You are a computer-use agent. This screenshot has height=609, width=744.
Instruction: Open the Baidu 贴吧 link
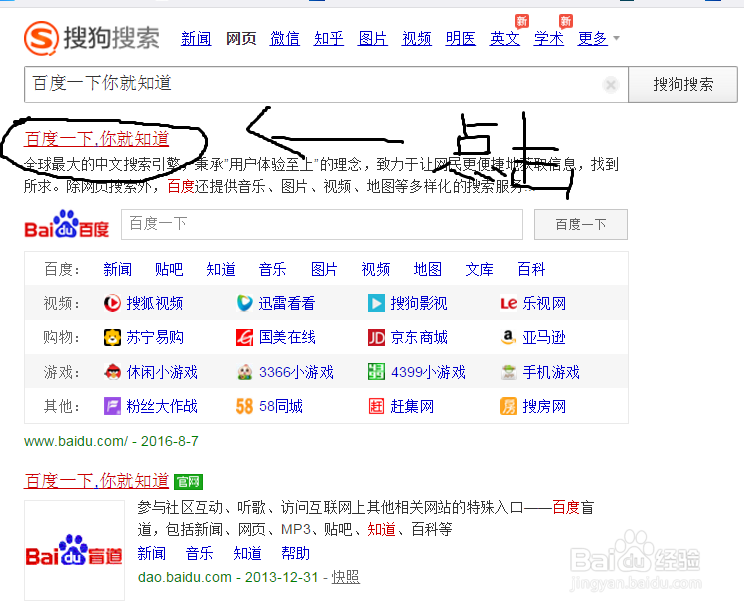point(169,269)
